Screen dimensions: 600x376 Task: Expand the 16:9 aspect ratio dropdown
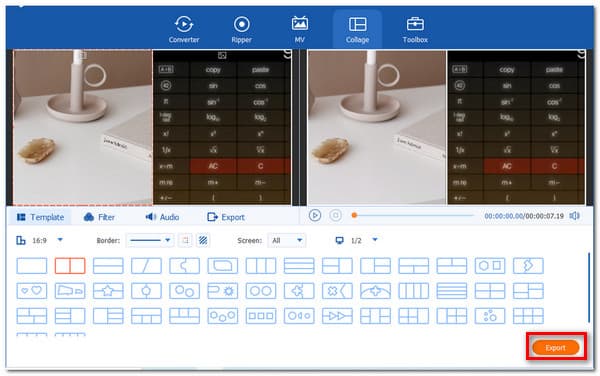(x=60, y=240)
